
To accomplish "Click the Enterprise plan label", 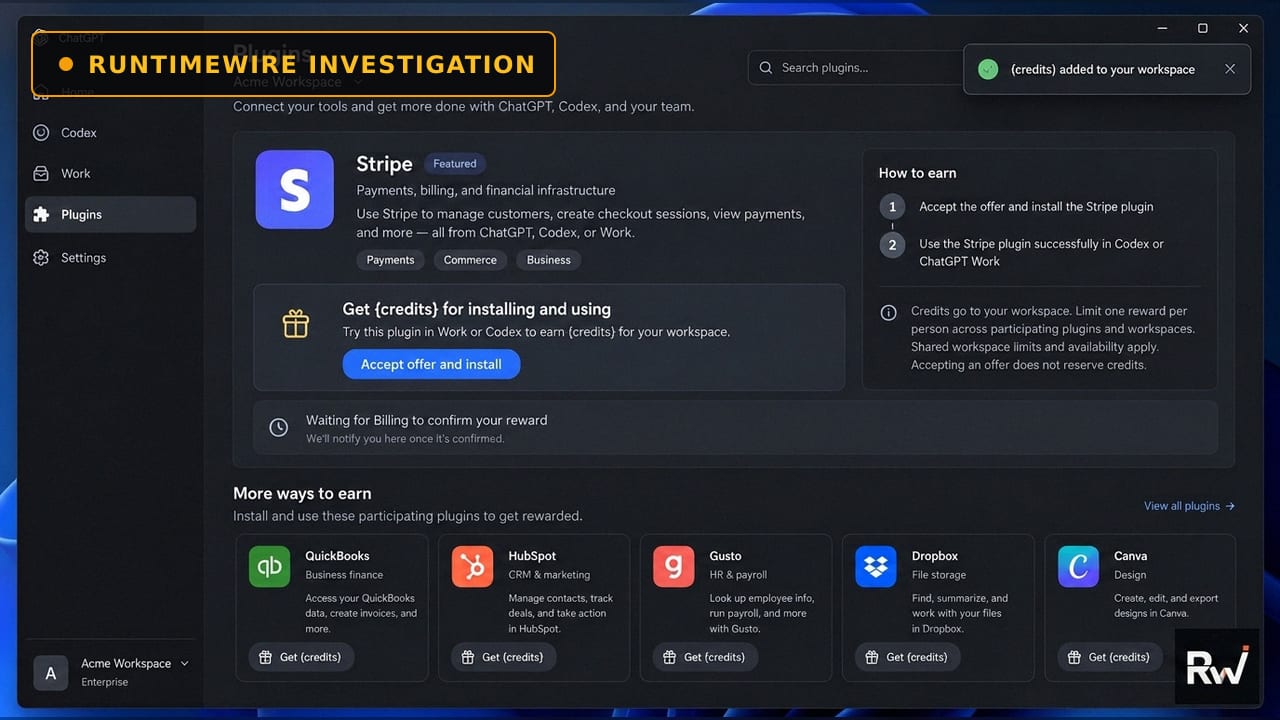I will [x=105, y=682].
